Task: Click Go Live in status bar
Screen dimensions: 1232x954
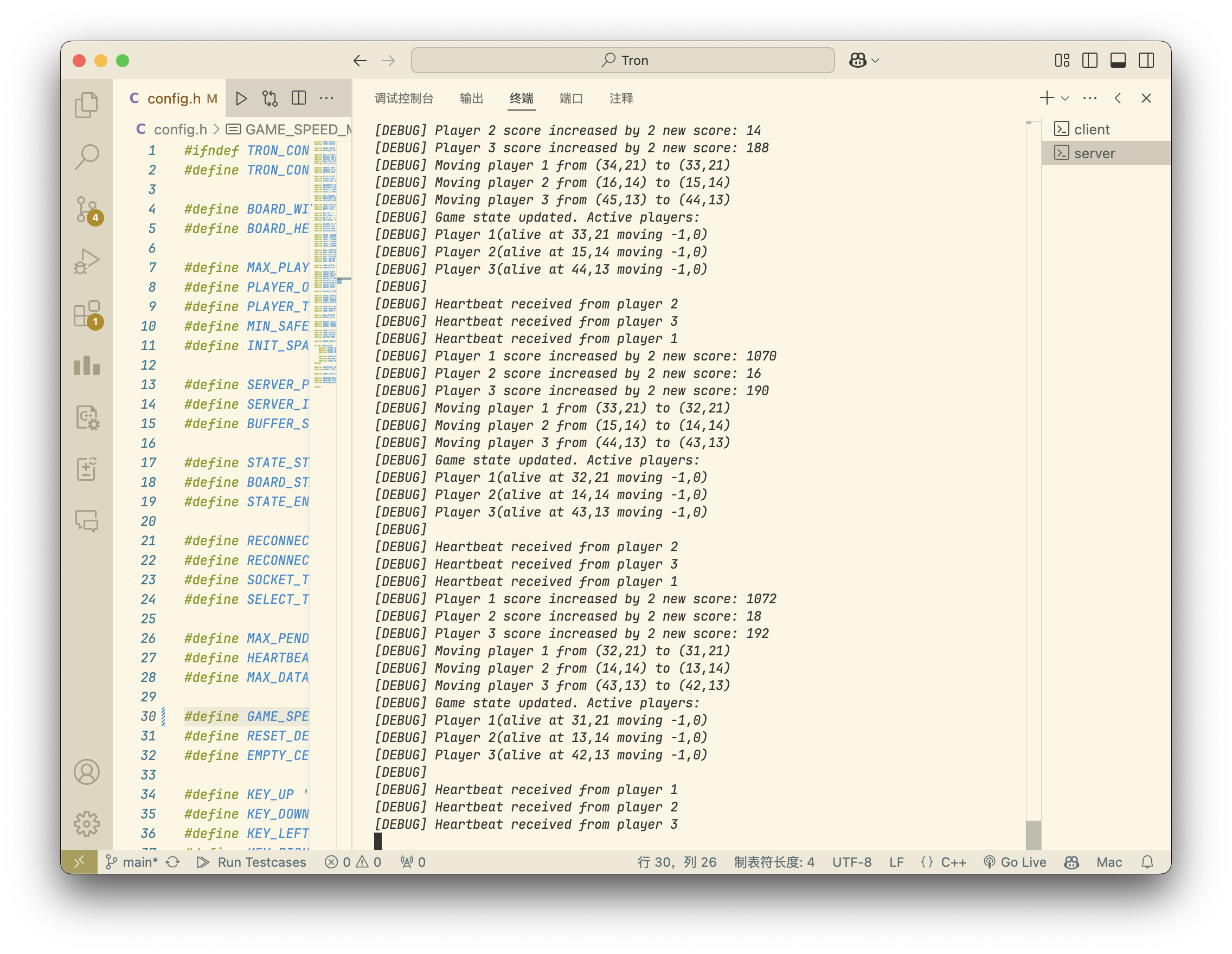Action: (1015, 862)
